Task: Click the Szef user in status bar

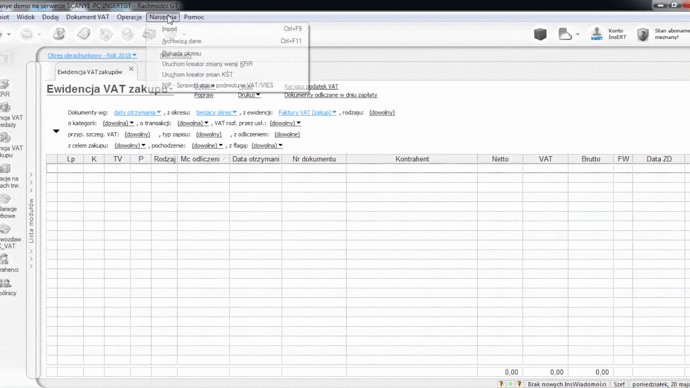Action: pos(619,384)
